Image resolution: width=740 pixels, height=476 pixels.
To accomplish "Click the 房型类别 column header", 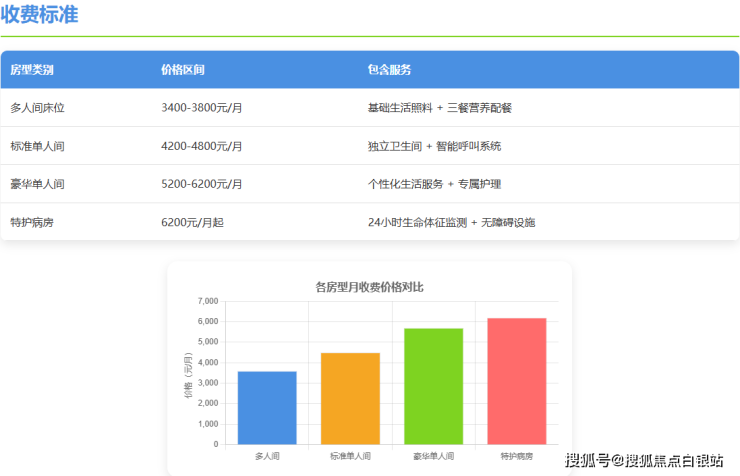I will coord(32,70).
